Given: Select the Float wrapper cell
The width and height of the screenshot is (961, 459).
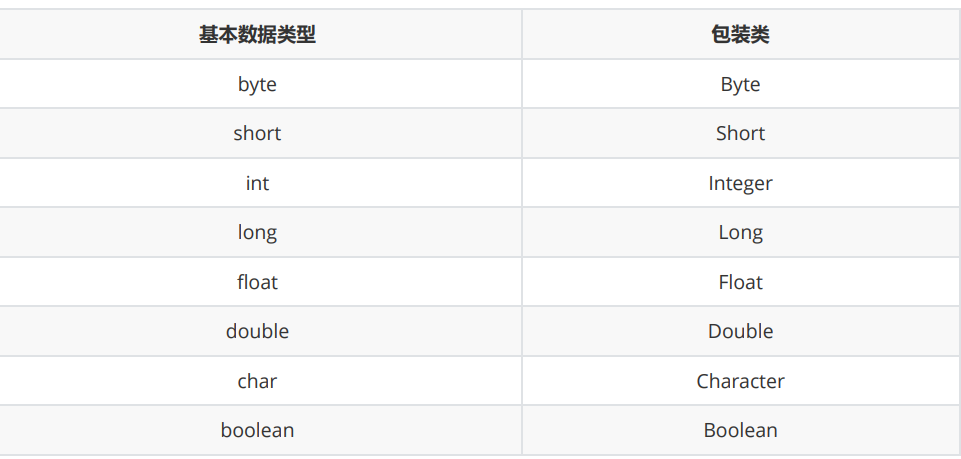Looking at the screenshot, I should (741, 282).
